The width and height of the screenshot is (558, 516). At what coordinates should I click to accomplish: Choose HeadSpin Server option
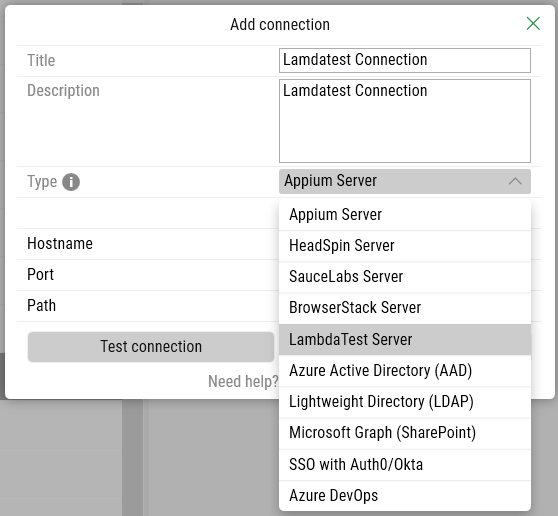[405, 246]
